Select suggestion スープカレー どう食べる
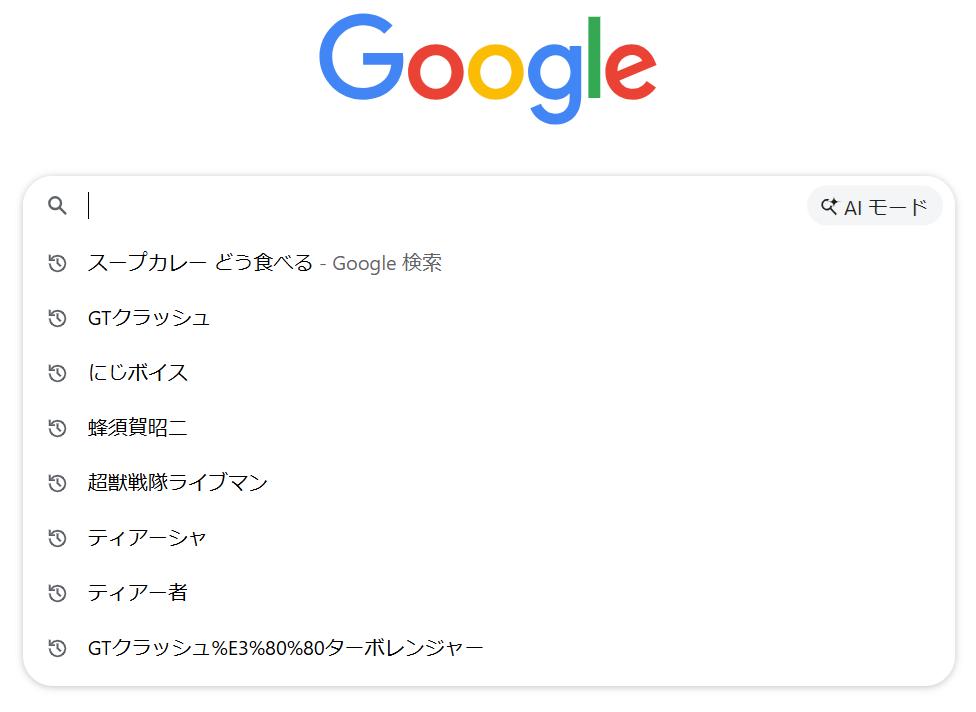The height and width of the screenshot is (712, 976). pos(200,263)
